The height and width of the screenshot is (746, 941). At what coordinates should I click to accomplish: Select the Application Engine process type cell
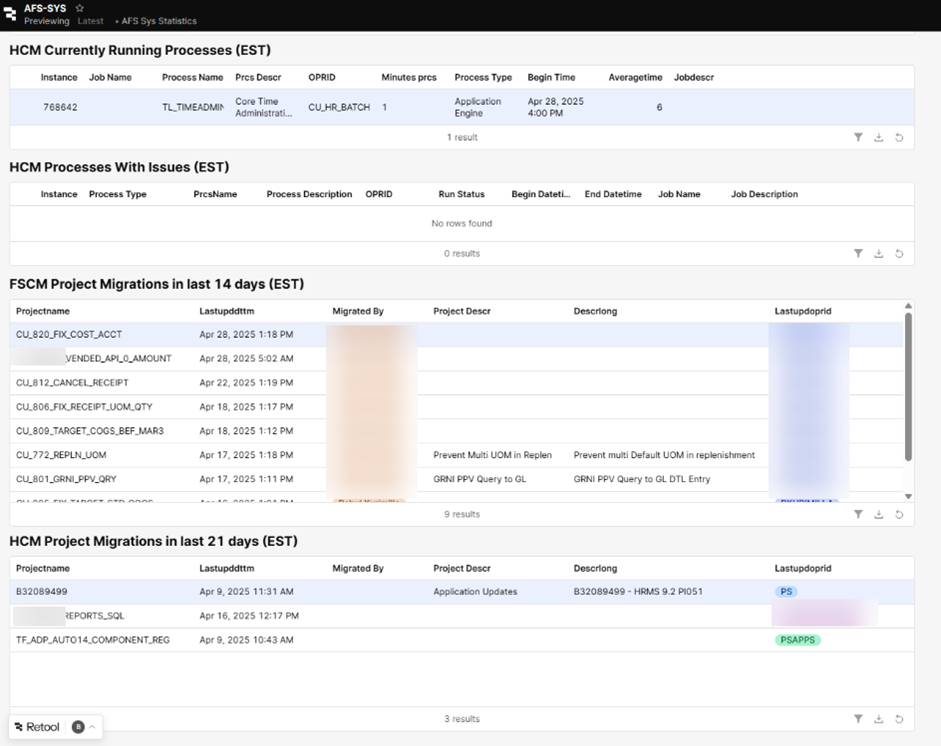pyautogui.click(x=478, y=107)
